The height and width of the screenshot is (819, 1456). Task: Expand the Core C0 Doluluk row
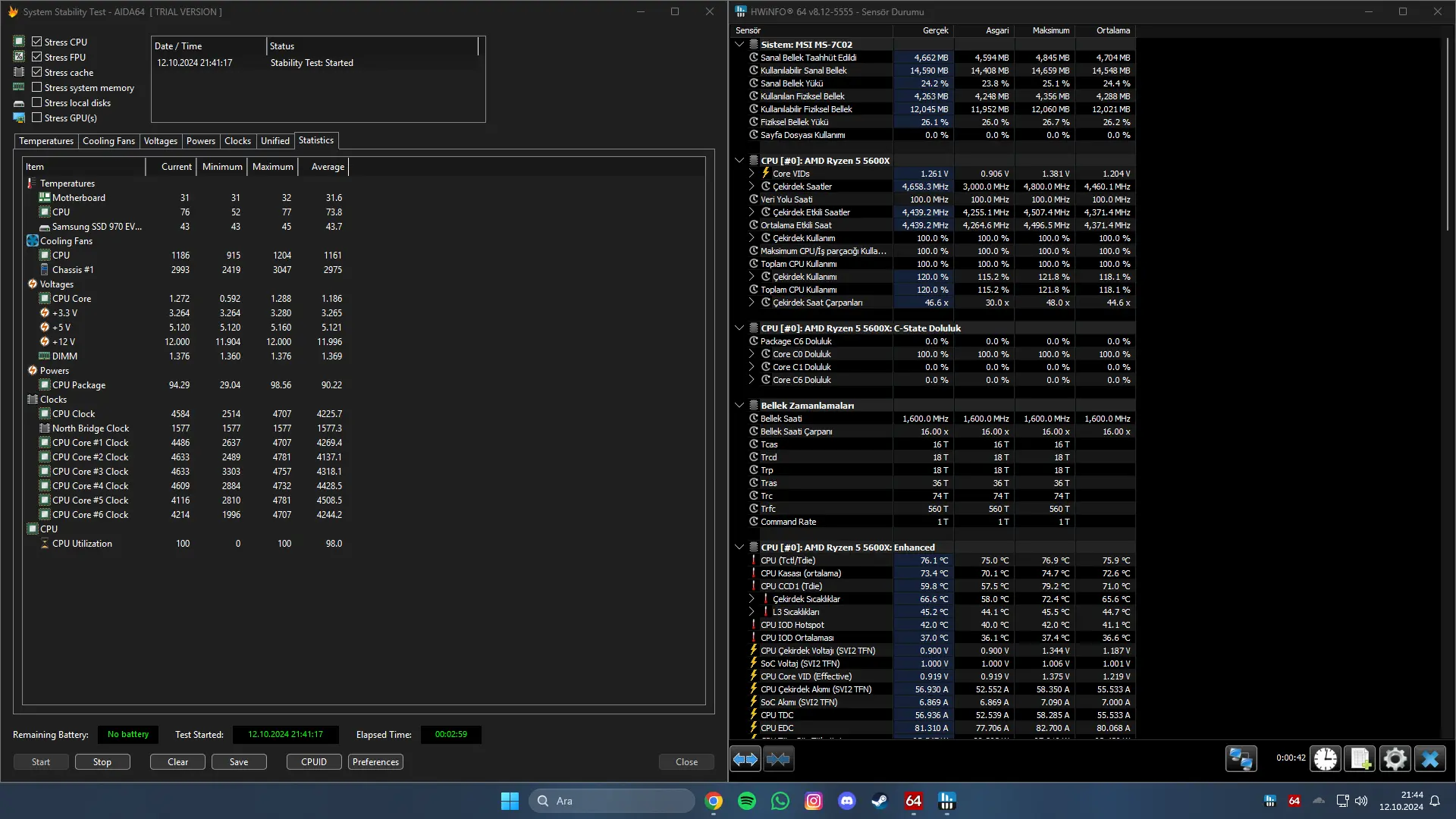coord(752,354)
